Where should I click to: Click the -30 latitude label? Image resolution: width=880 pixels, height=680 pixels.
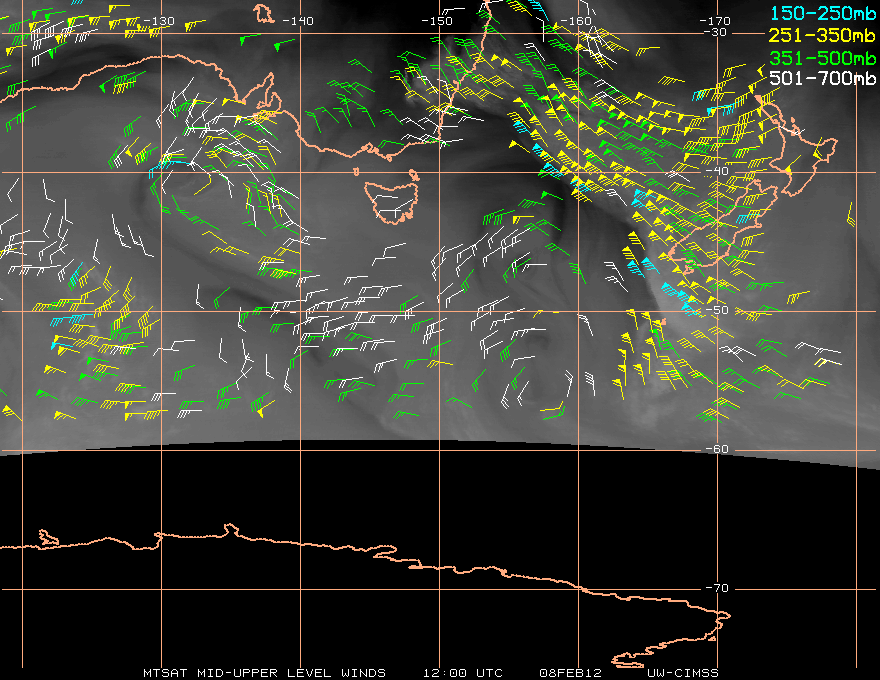point(716,32)
